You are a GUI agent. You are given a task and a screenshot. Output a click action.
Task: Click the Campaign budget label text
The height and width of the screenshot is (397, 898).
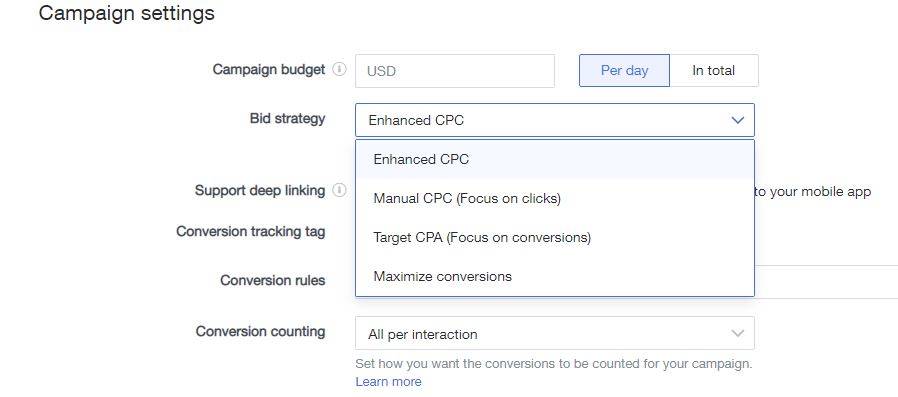pyautogui.click(x=269, y=69)
